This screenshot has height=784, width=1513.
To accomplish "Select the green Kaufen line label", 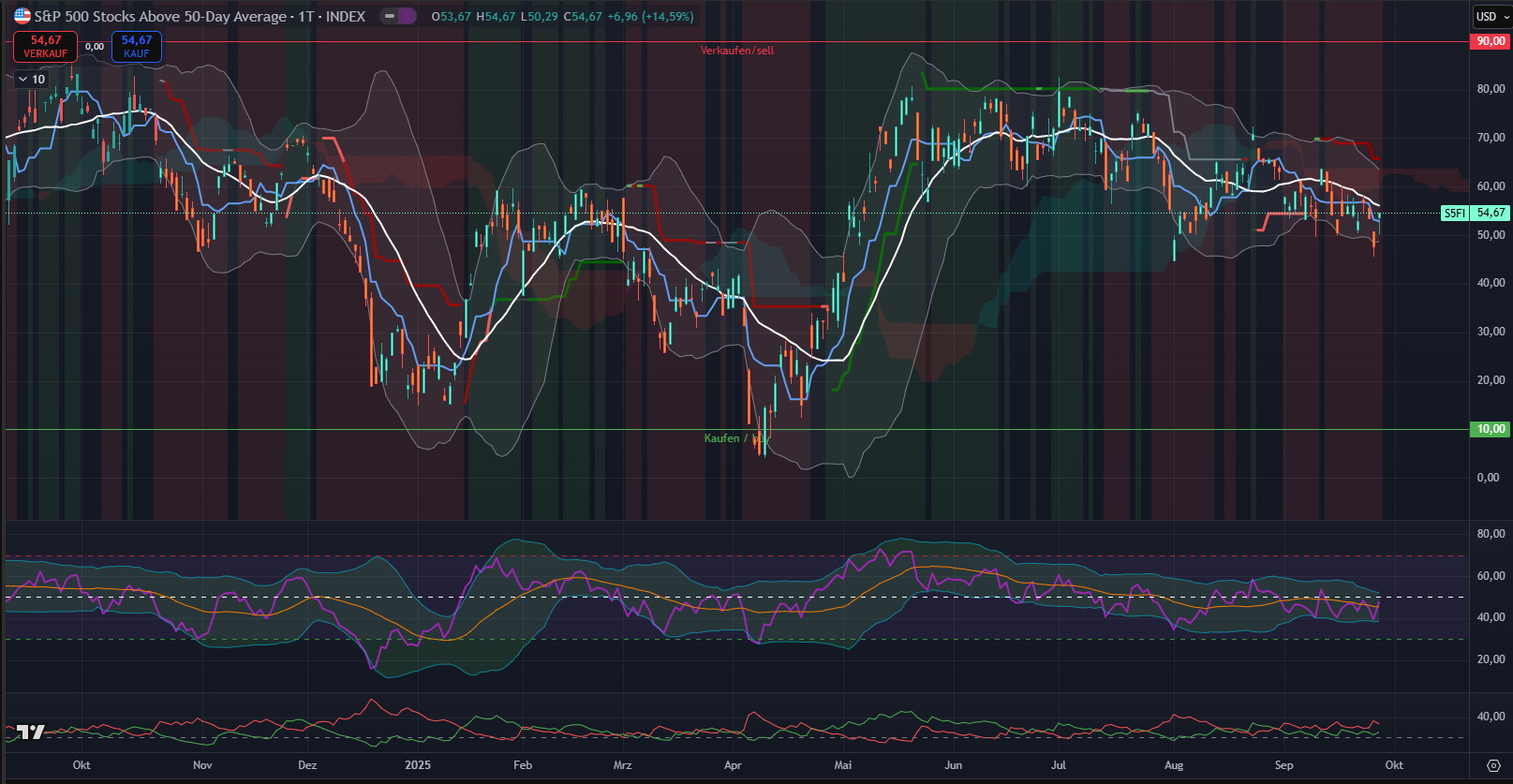I will coord(723,438).
